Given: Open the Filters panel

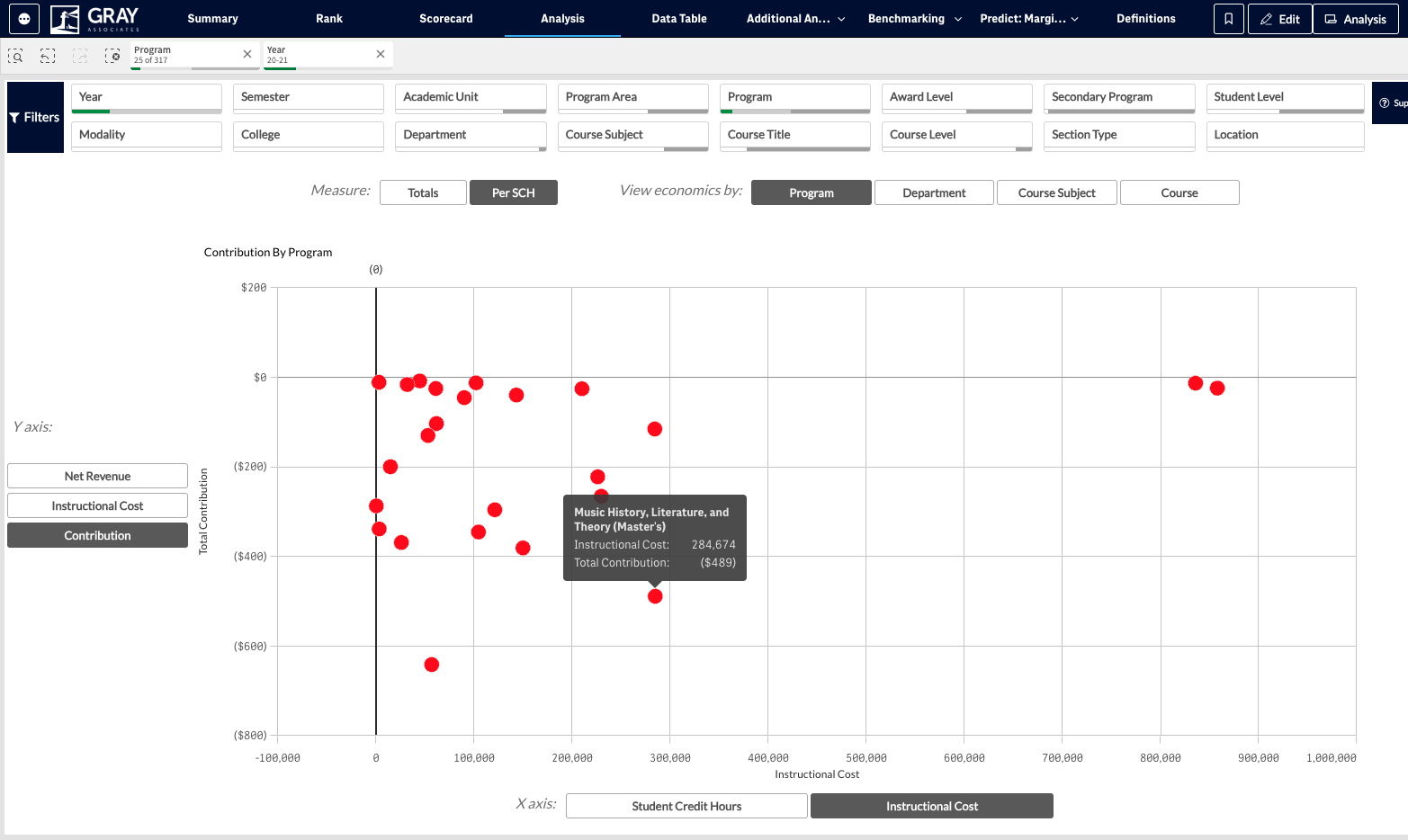Looking at the screenshot, I should click(x=35, y=117).
